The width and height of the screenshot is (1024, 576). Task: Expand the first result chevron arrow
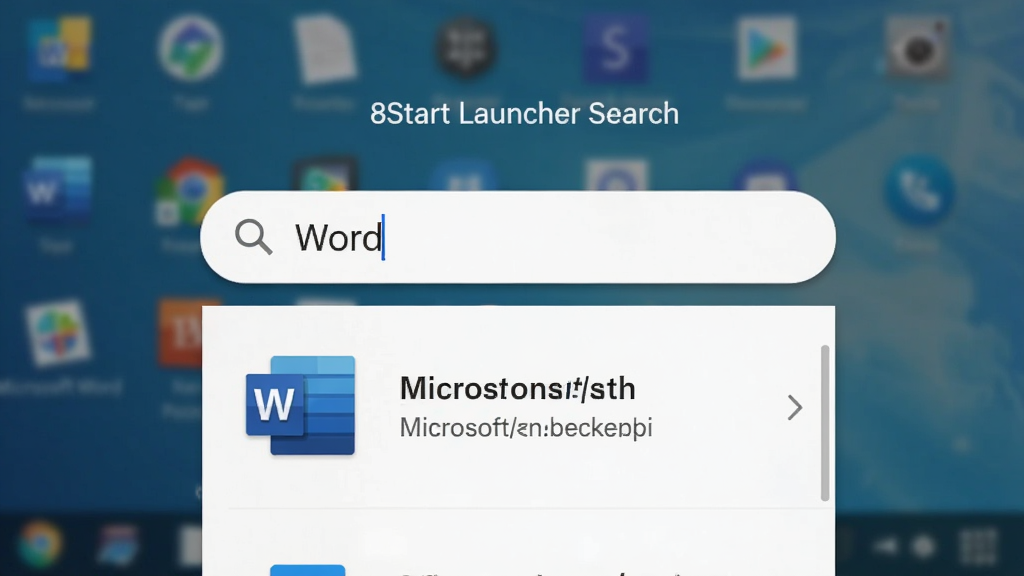[794, 408]
